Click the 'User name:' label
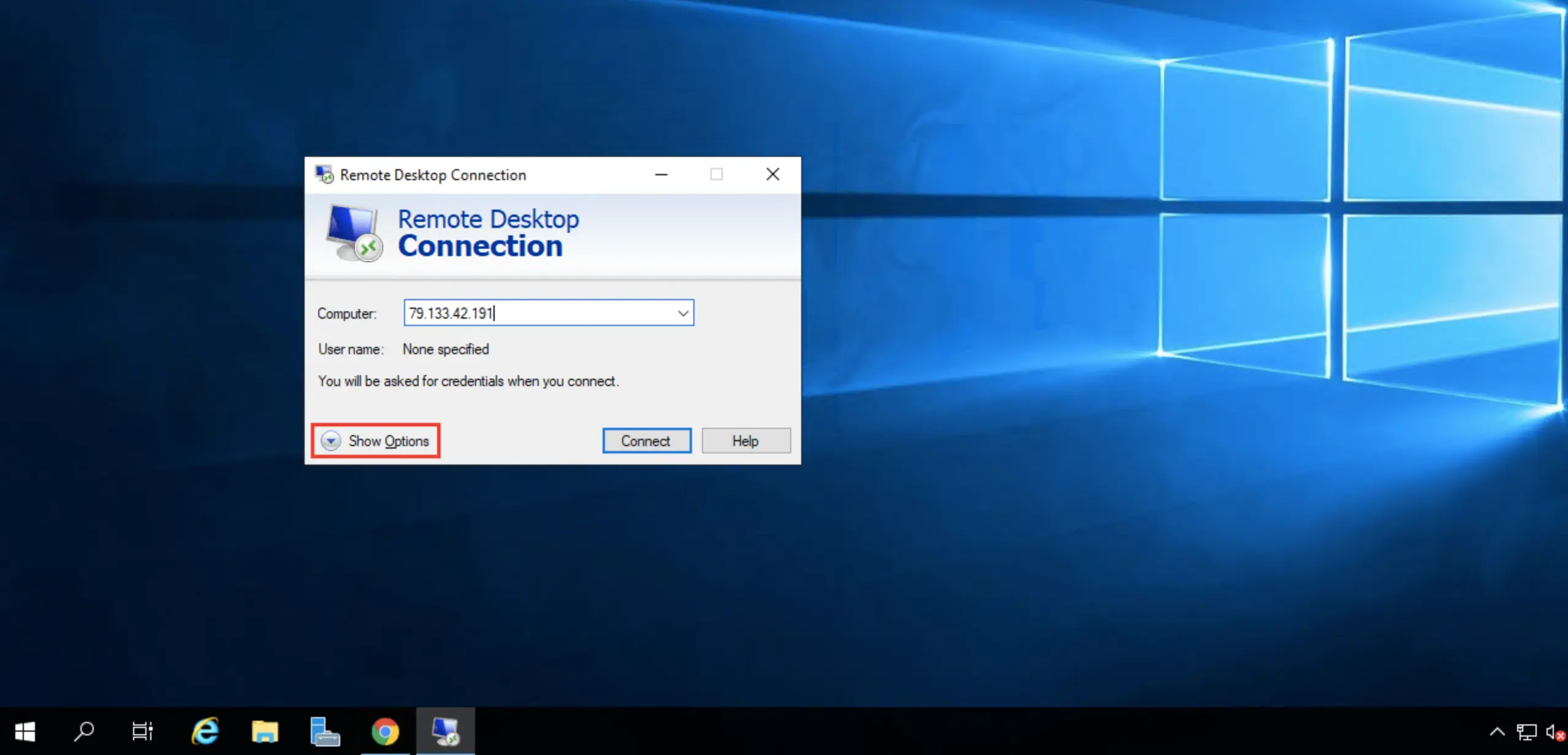 (x=351, y=349)
